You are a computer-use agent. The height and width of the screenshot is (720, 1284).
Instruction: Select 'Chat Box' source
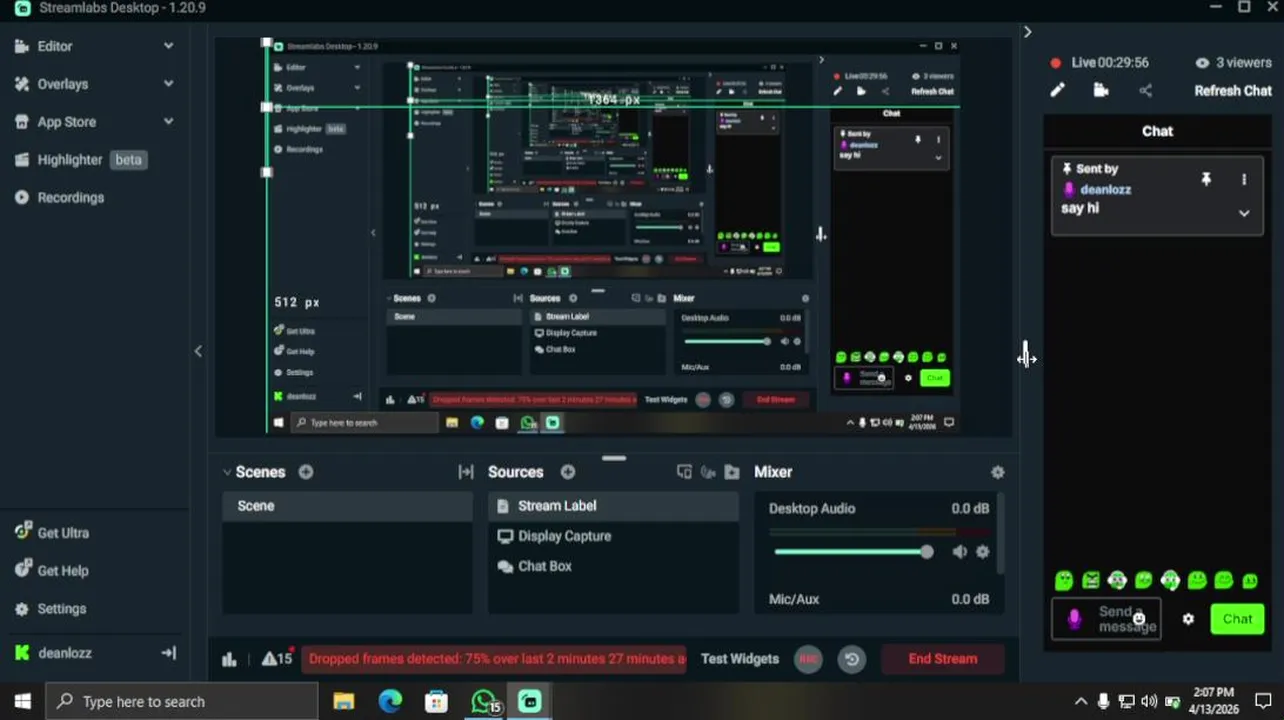coord(613,566)
